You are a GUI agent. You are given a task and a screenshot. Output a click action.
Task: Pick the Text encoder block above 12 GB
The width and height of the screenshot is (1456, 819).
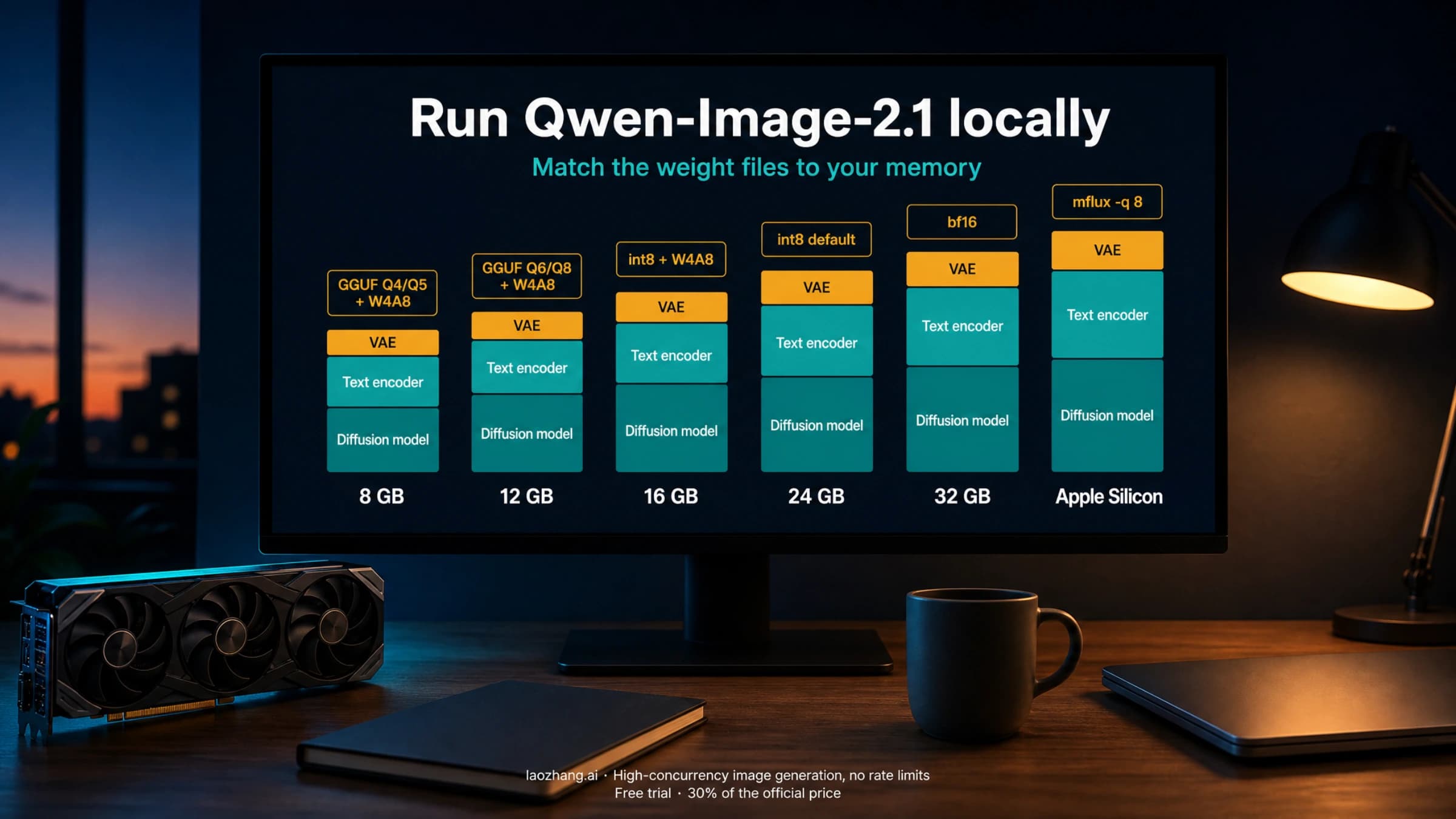(x=527, y=368)
